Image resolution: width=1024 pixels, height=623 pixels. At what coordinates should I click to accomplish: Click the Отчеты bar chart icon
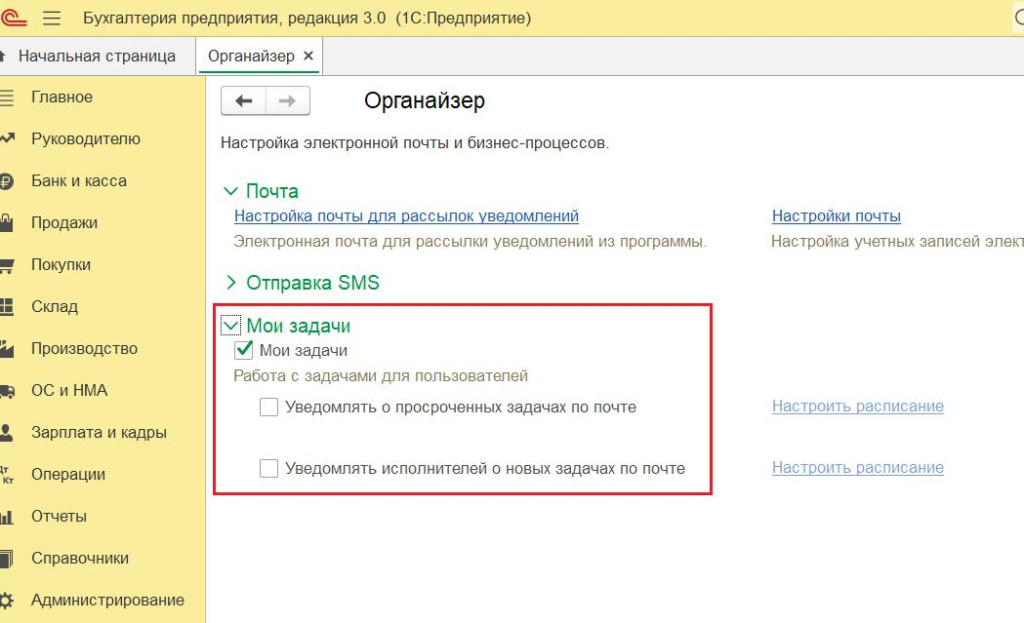tap(7, 517)
